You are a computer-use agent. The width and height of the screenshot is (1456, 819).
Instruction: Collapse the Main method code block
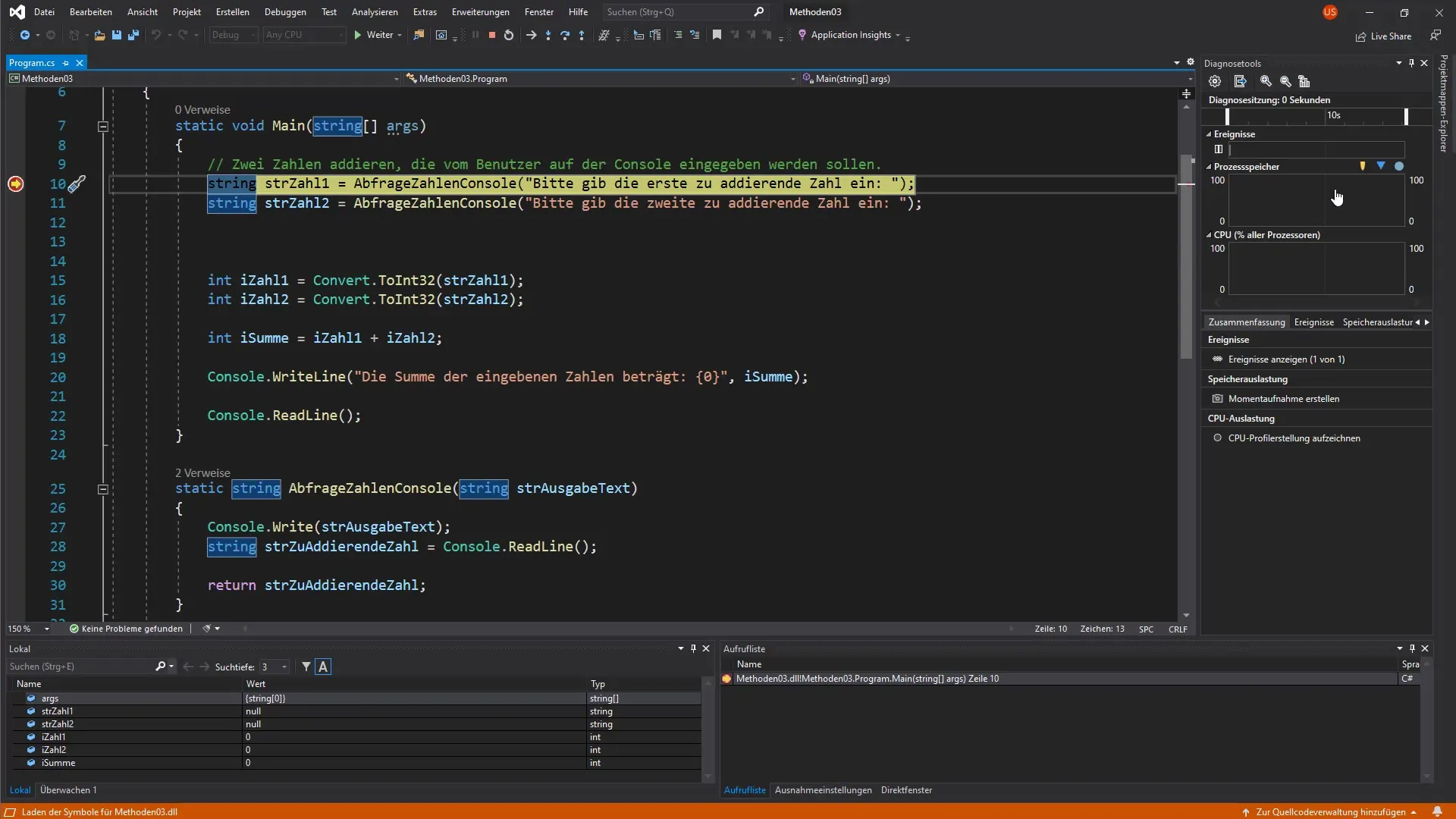pyautogui.click(x=103, y=127)
